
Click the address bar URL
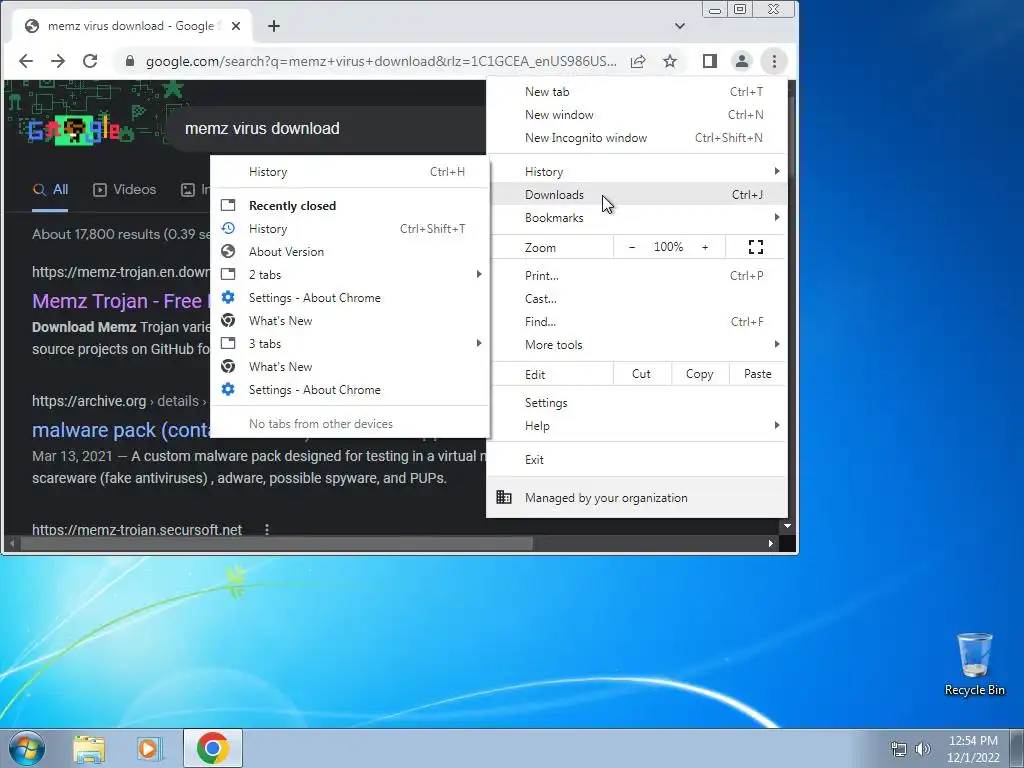(x=380, y=61)
